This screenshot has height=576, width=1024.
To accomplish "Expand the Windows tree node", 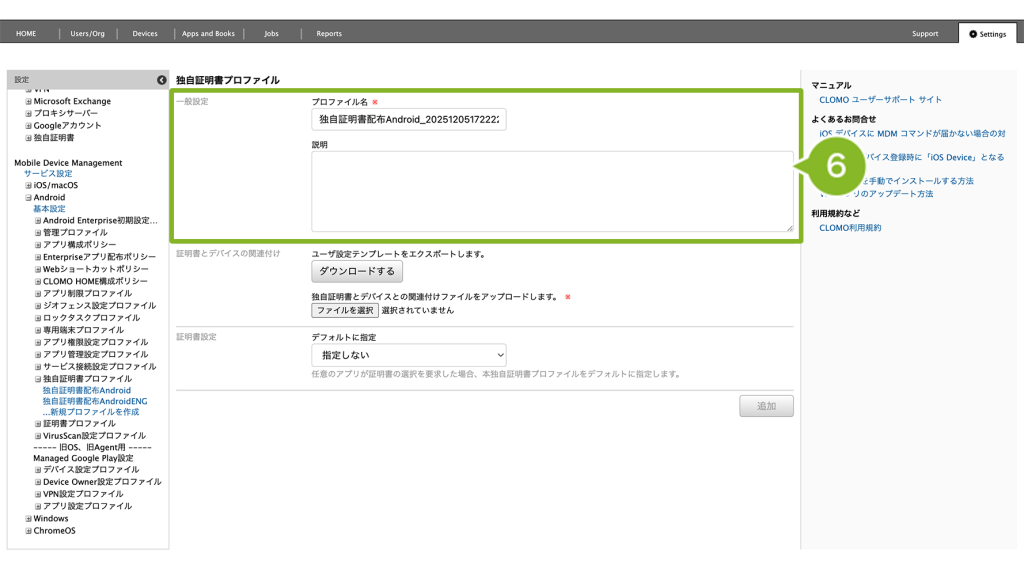I will pos(28,518).
